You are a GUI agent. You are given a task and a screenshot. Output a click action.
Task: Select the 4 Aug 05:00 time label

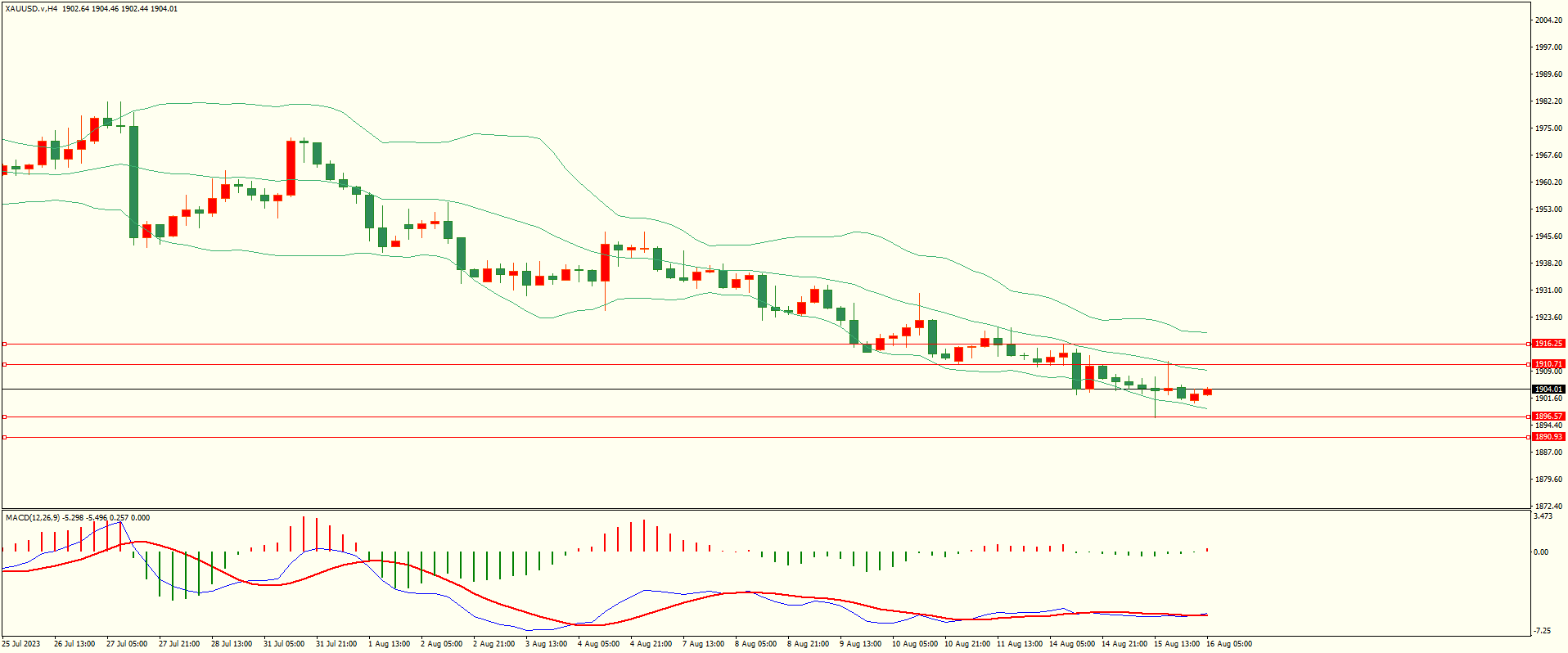(598, 644)
